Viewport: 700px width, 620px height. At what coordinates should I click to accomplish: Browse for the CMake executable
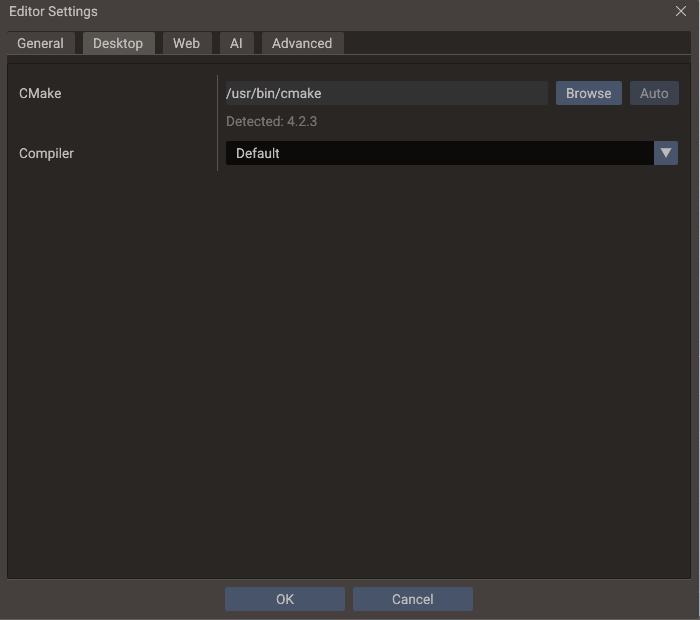click(x=588, y=93)
